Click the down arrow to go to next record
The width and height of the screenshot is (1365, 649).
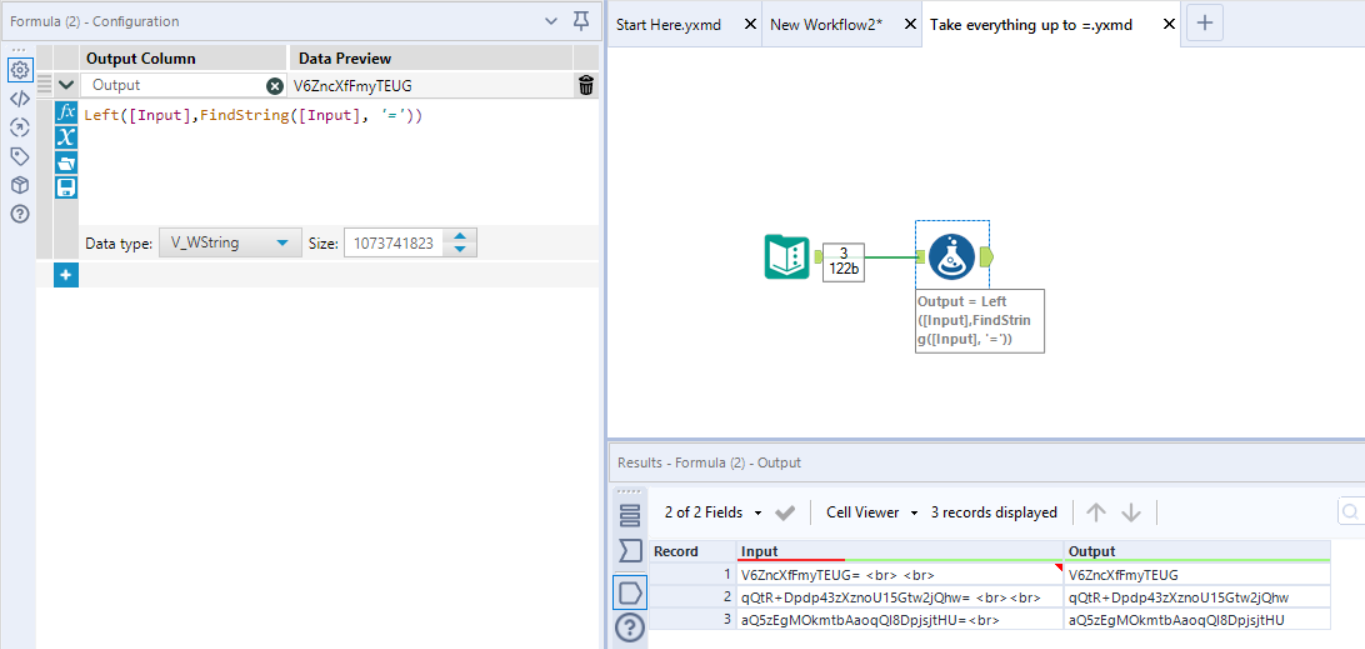point(1131,512)
